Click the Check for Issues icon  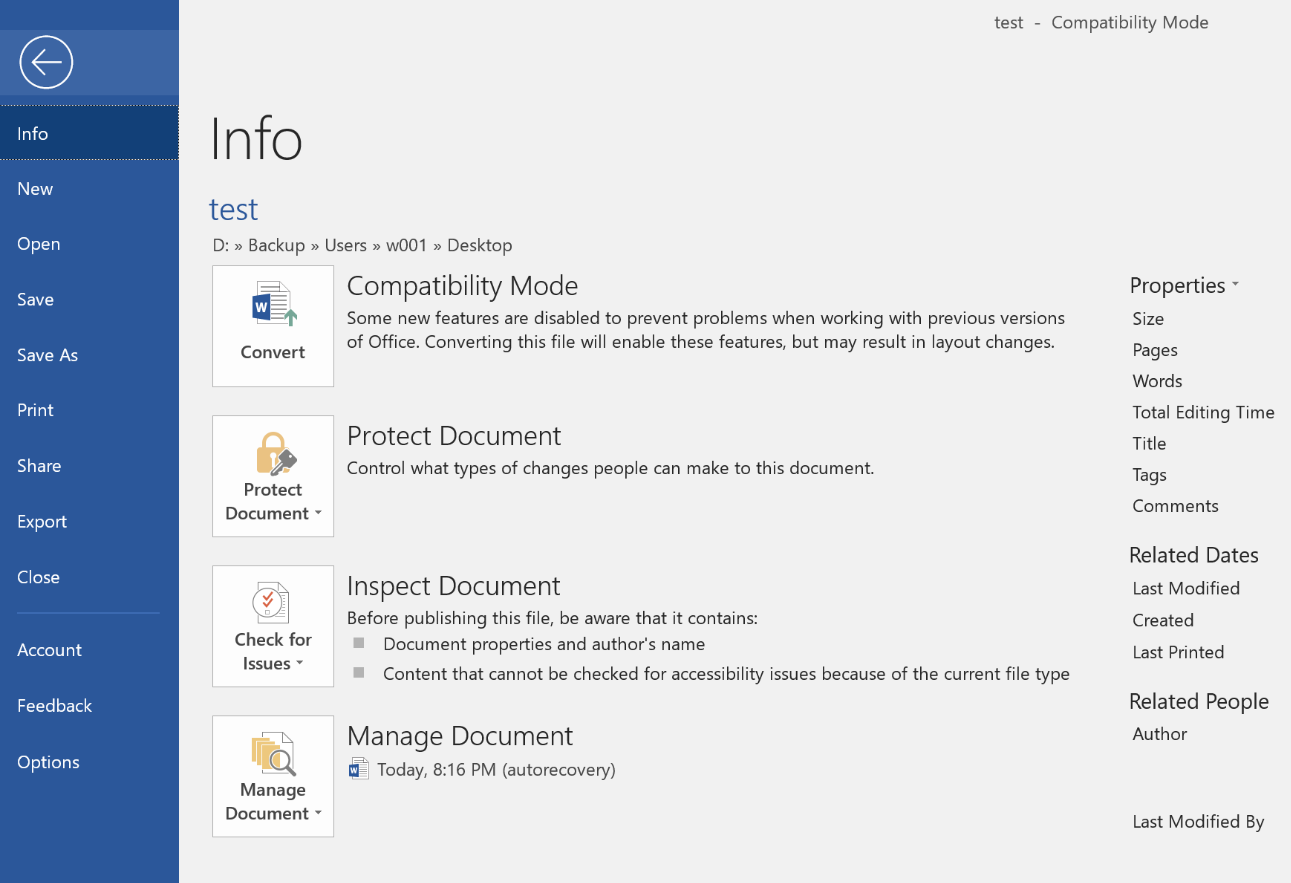click(x=271, y=603)
